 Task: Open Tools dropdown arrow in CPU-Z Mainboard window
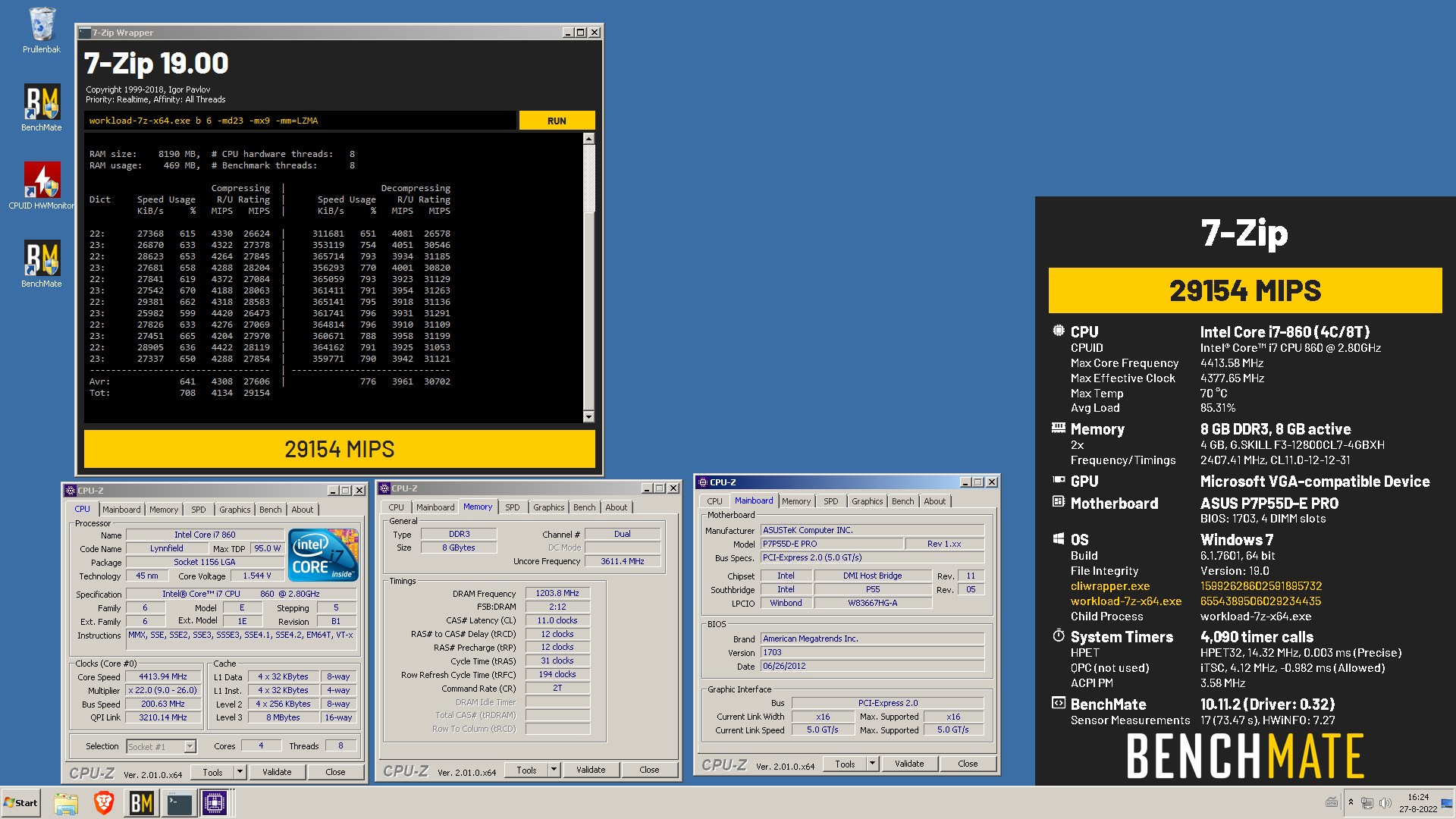click(x=872, y=764)
